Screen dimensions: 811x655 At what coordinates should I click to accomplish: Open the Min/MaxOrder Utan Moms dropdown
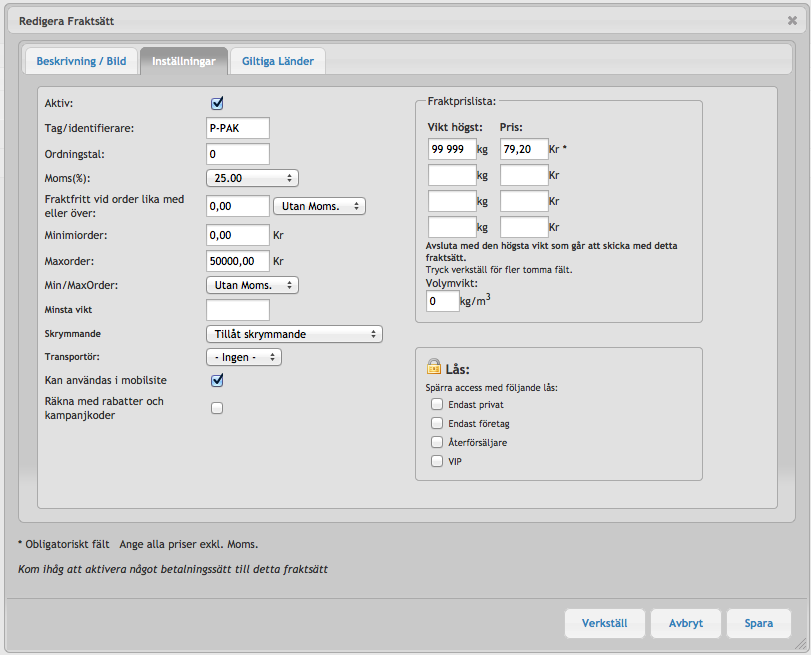click(x=252, y=285)
